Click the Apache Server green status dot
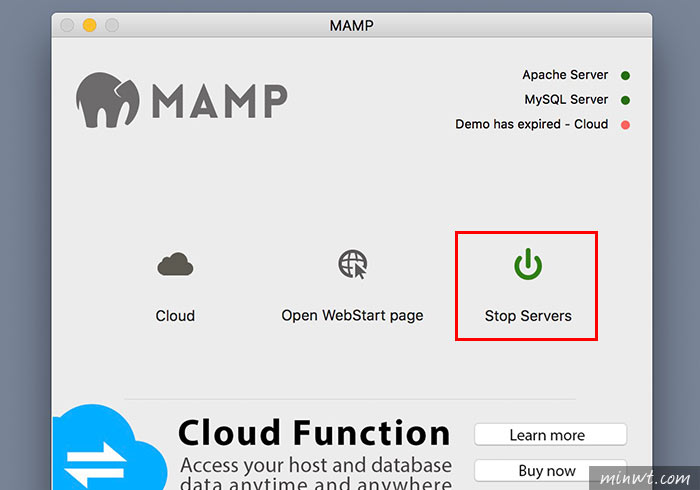 pyautogui.click(x=625, y=75)
